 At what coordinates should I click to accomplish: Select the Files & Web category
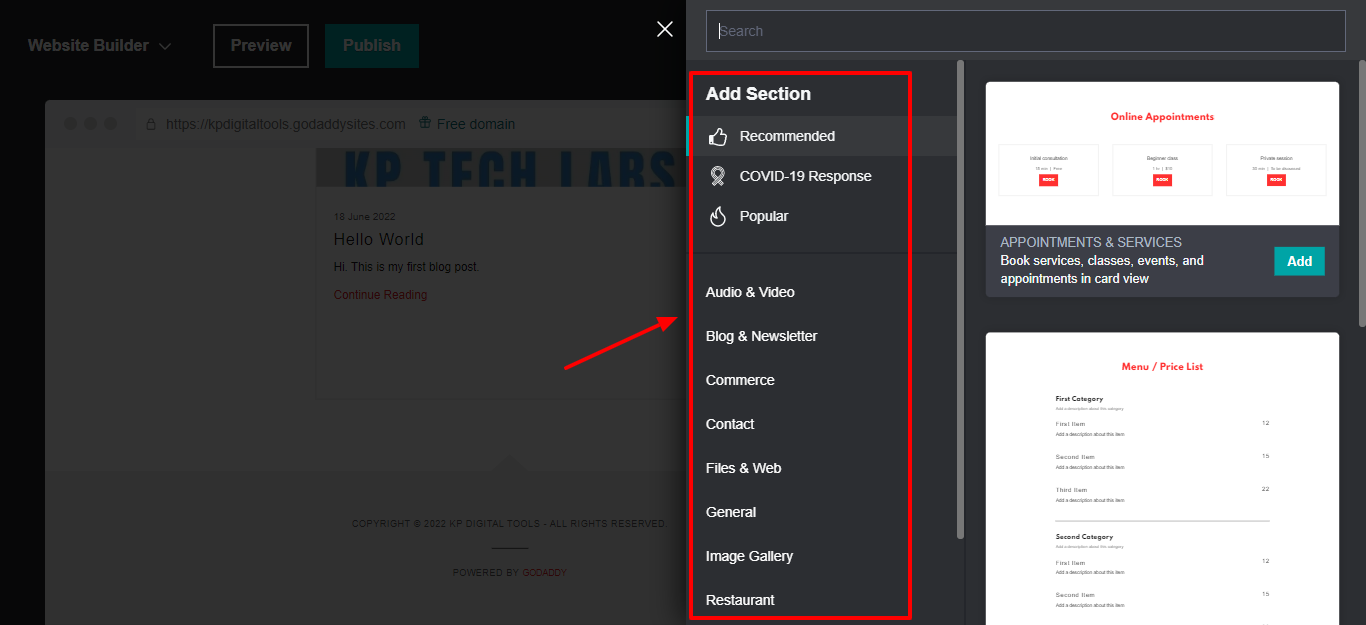(x=743, y=468)
